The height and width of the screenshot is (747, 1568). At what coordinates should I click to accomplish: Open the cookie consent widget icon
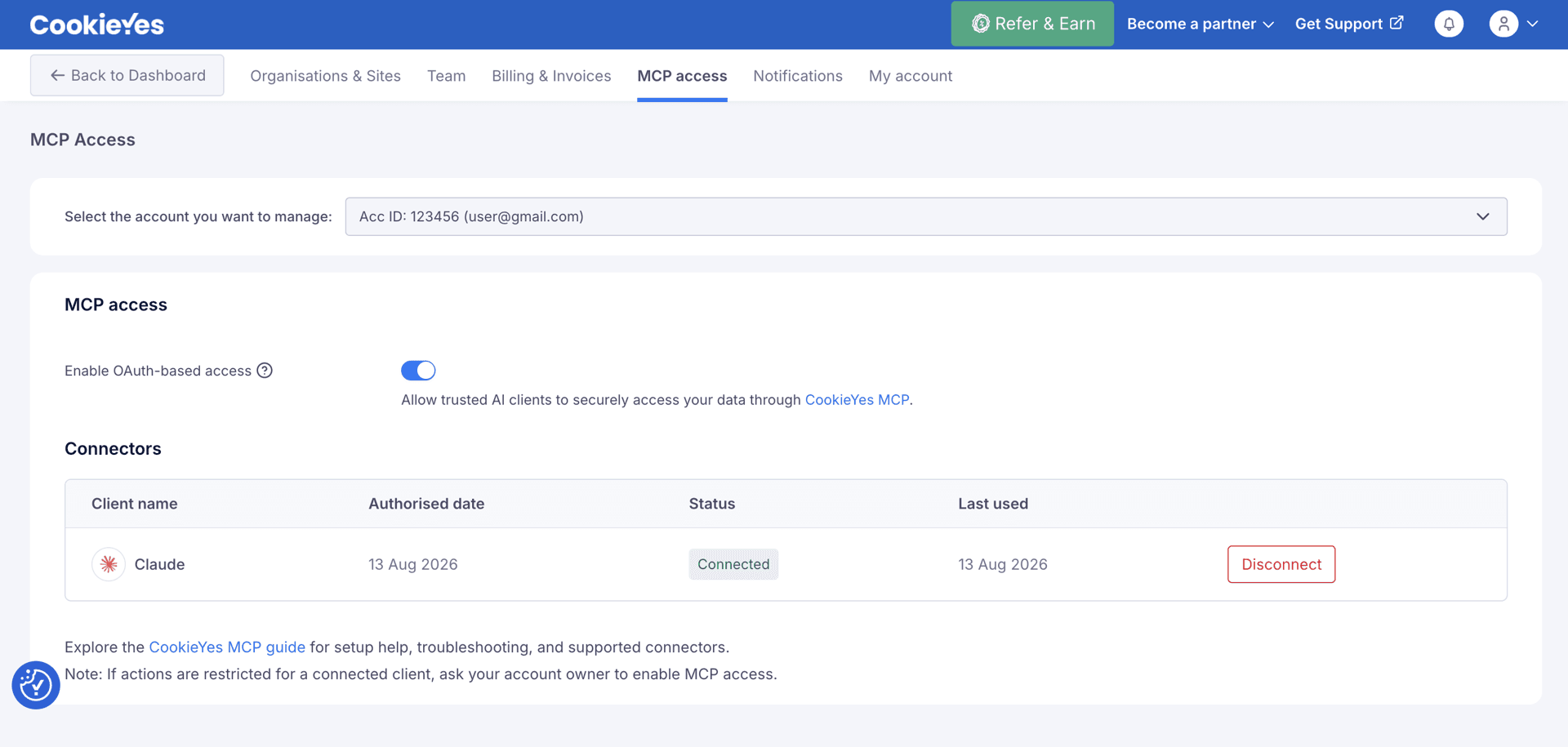pyautogui.click(x=36, y=685)
